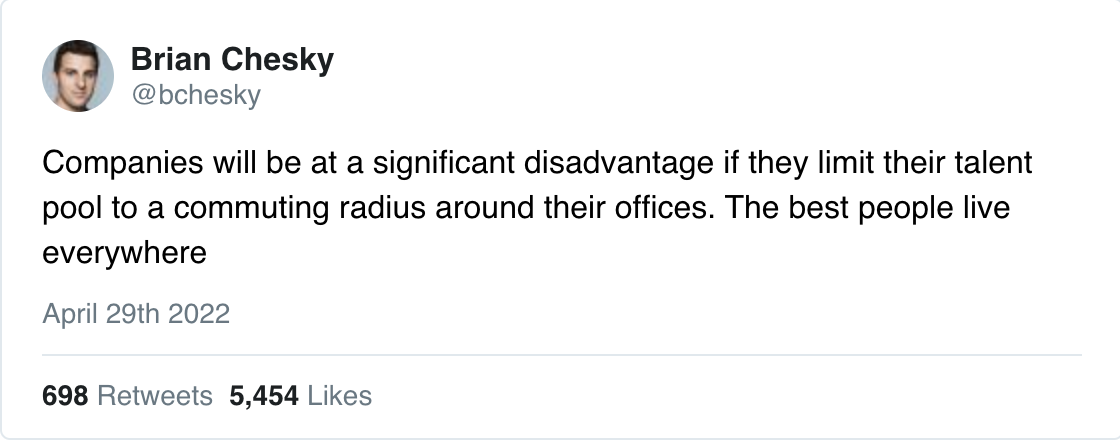The image size is (1120, 440).
Task: Click the Likes label
Action: coord(339,396)
